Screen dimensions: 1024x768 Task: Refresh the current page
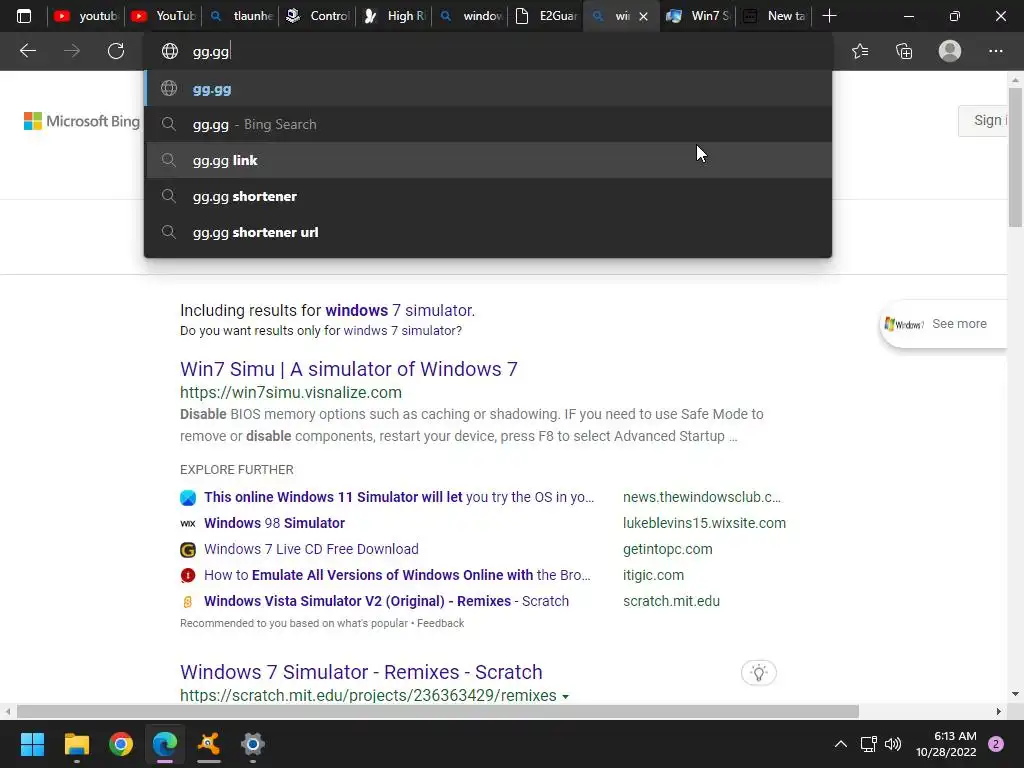coord(116,51)
